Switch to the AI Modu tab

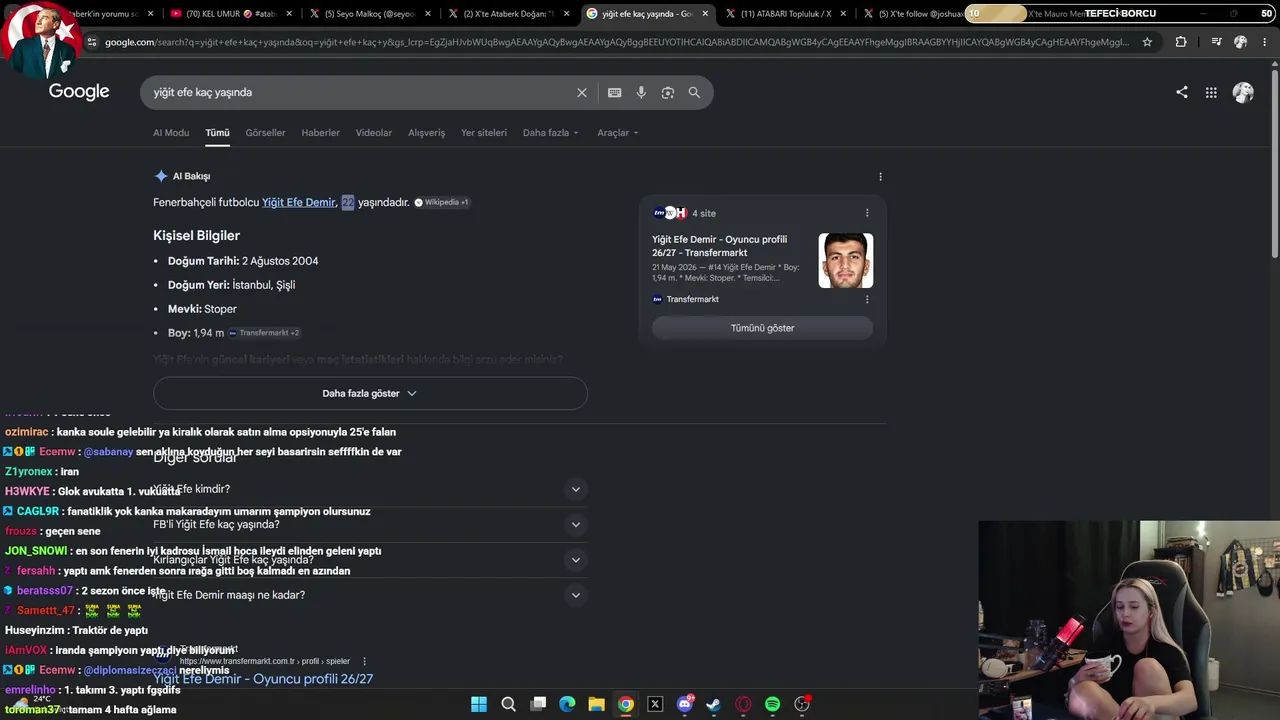pos(171,133)
